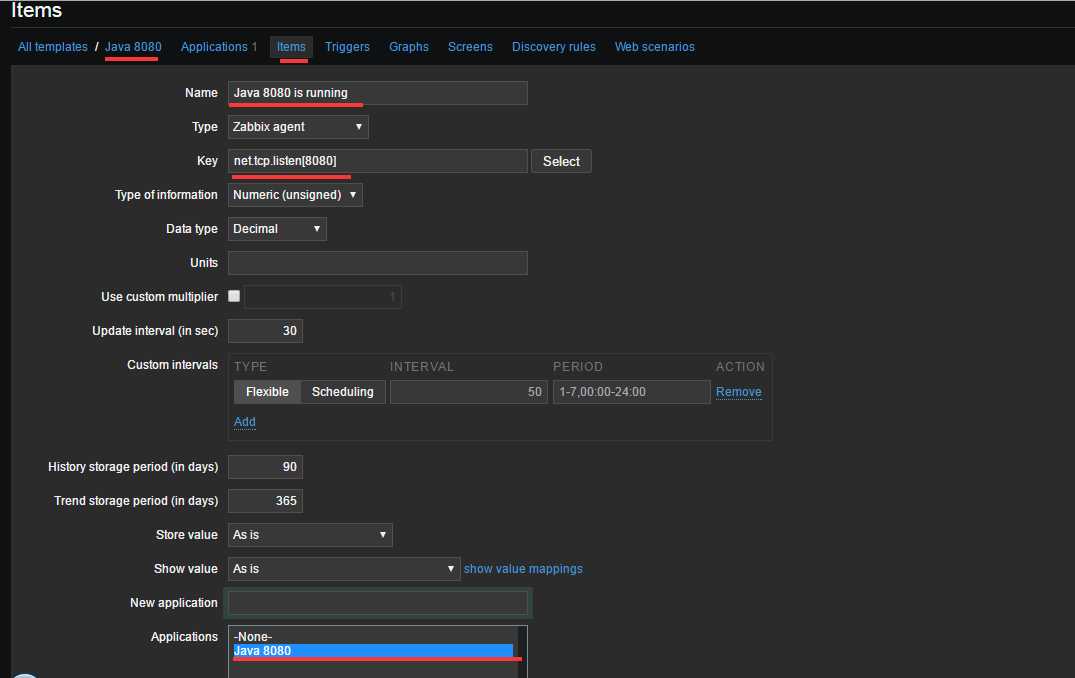Select the Flexible interval type
The image size is (1075, 678).
click(267, 391)
